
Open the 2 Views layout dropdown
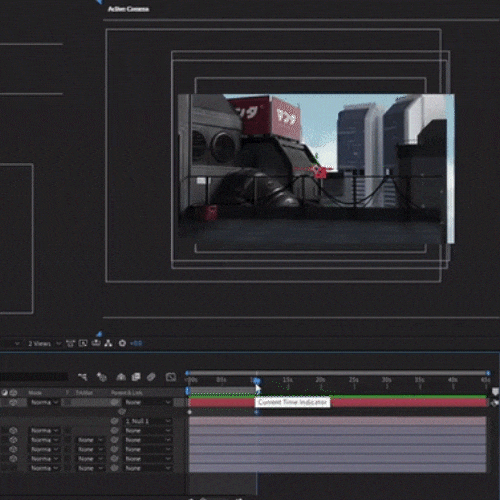click(x=44, y=343)
